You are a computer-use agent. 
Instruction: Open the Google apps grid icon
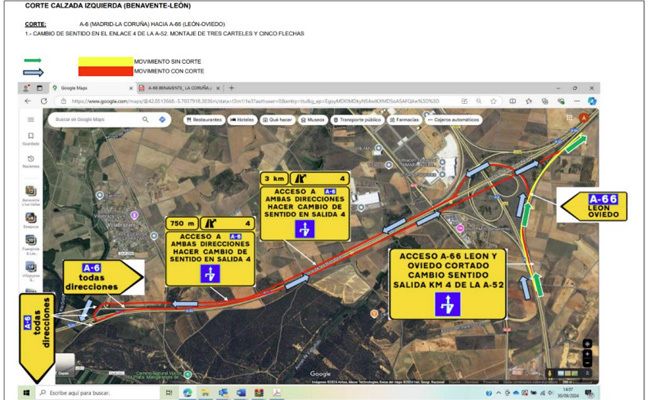569,119
